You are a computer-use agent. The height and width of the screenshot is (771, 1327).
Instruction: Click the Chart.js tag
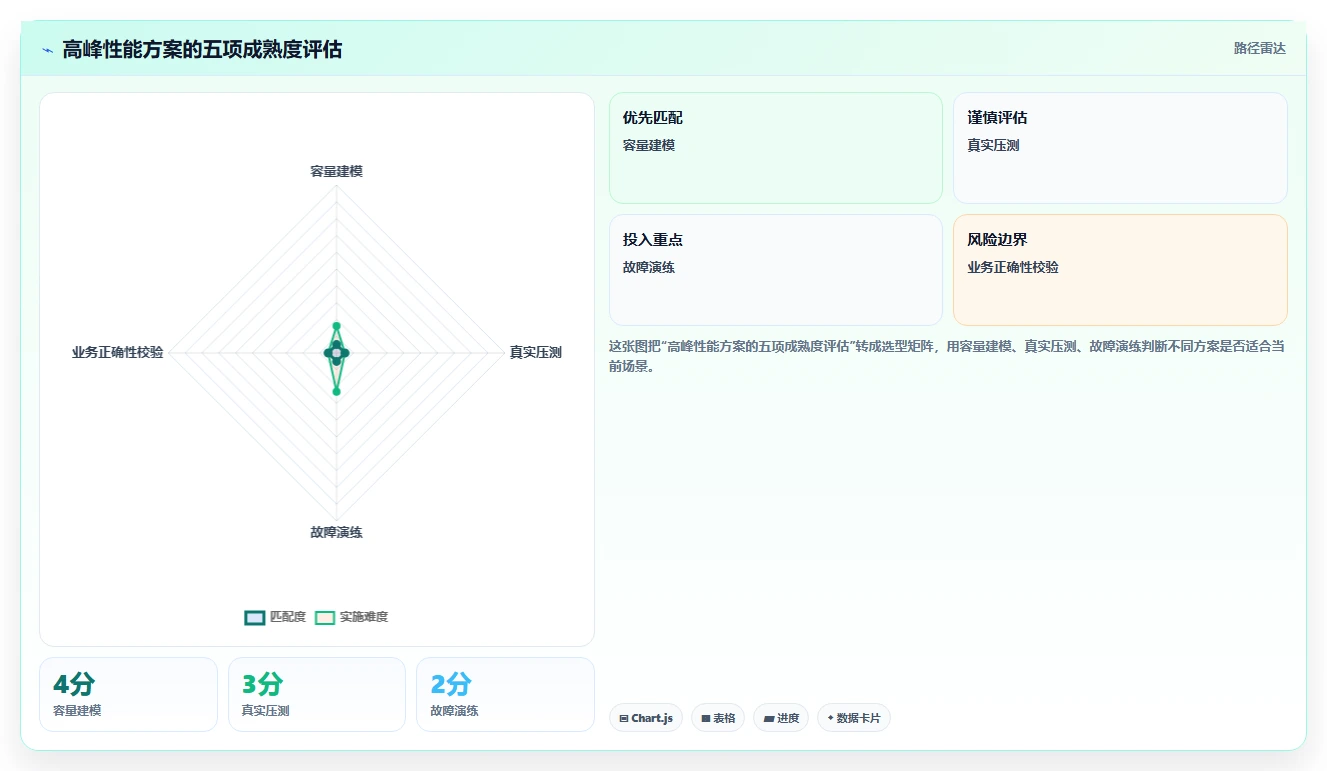coord(645,718)
